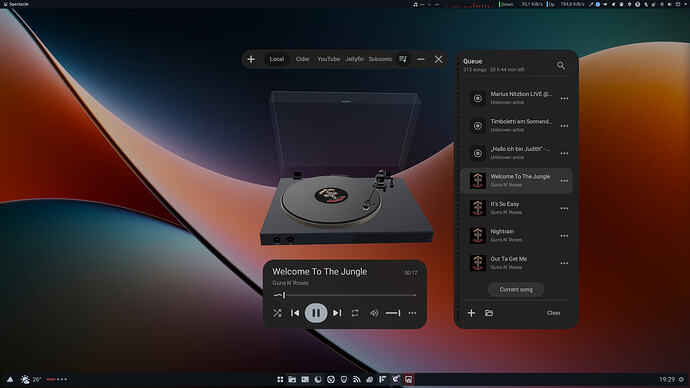Click the disc icon beside Marius Nitzbon LIVE
The width and height of the screenshot is (690, 388).
(477, 98)
